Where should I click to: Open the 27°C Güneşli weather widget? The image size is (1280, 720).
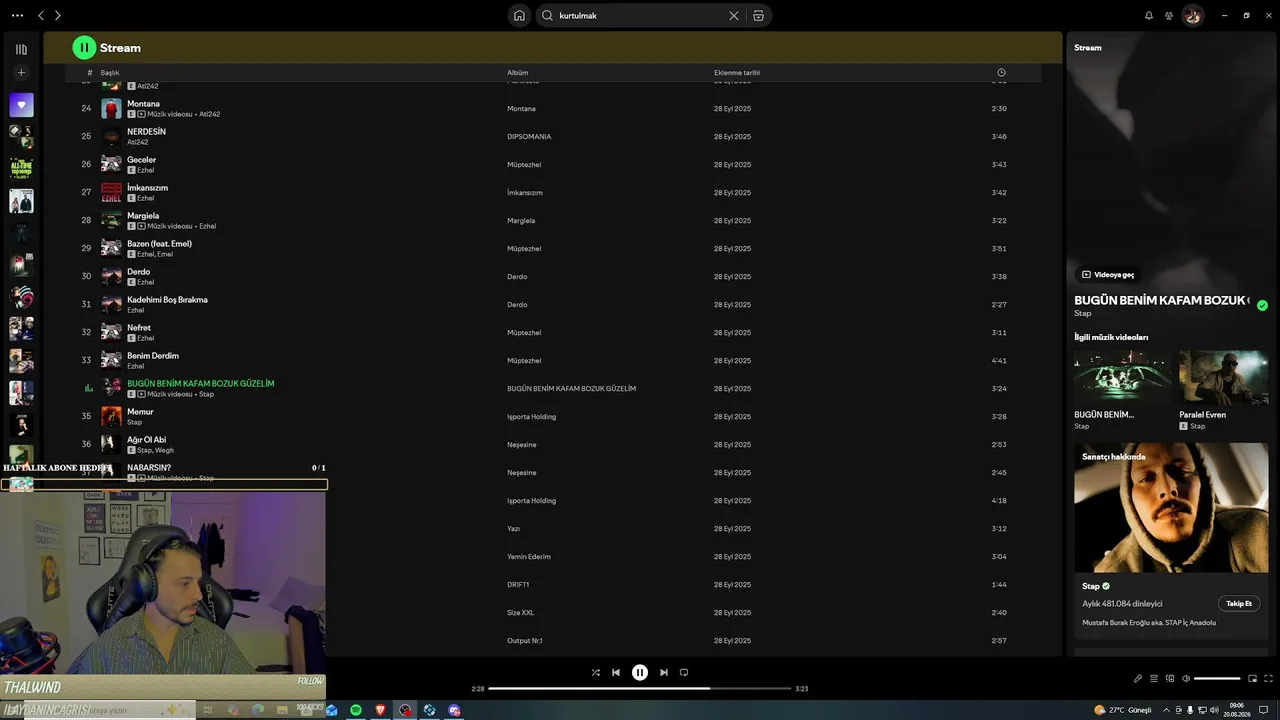(x=1123, y=710)
